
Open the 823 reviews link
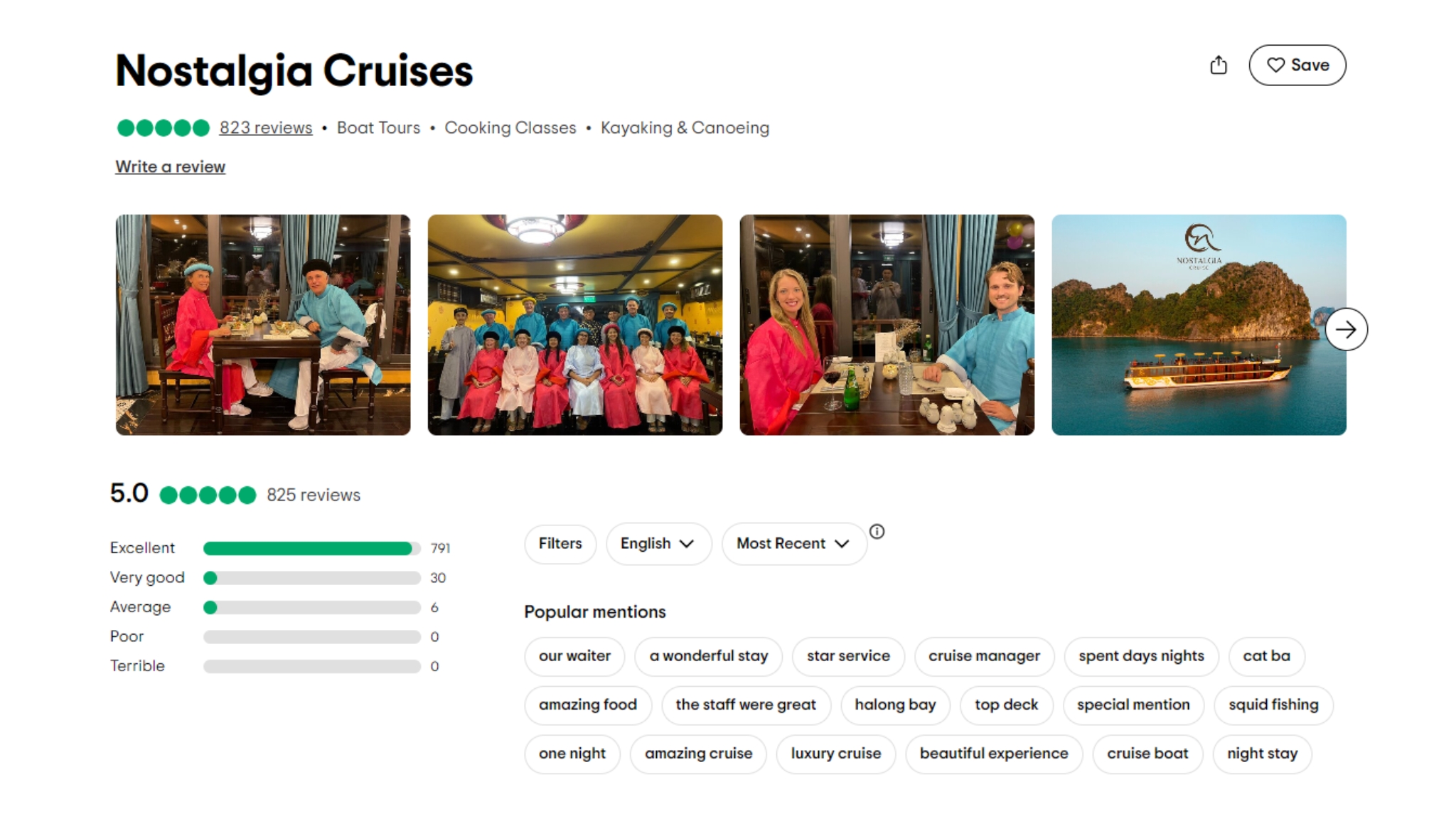pyautogui.click(x=264, y=128)
